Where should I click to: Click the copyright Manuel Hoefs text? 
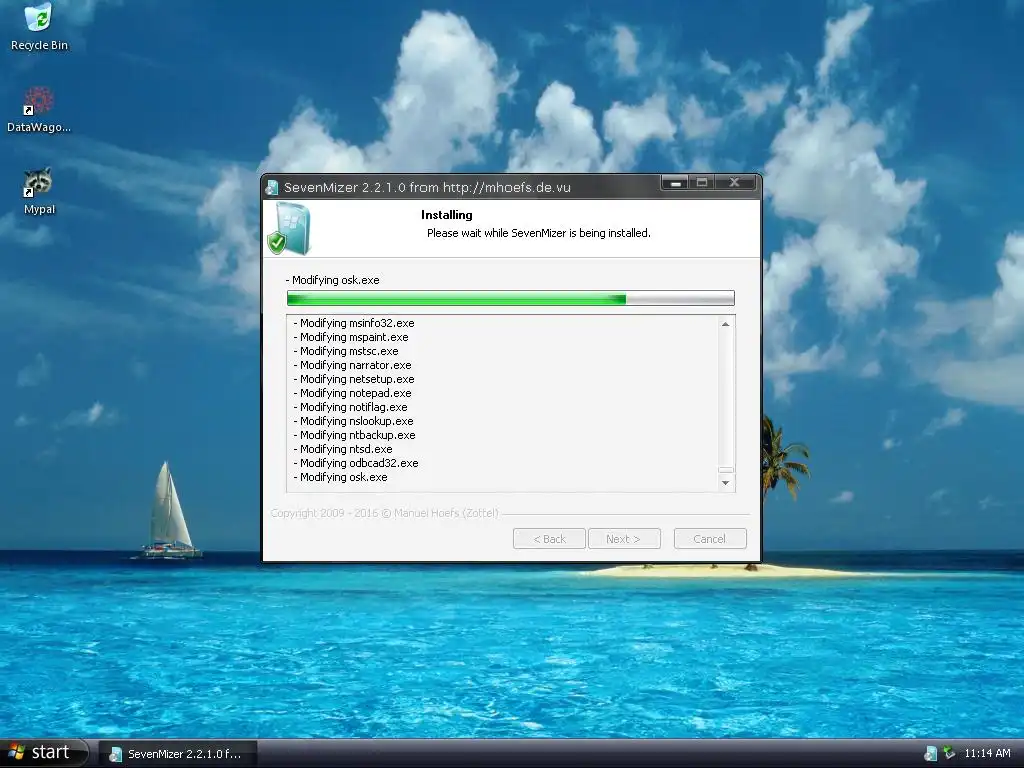[385, 513]
